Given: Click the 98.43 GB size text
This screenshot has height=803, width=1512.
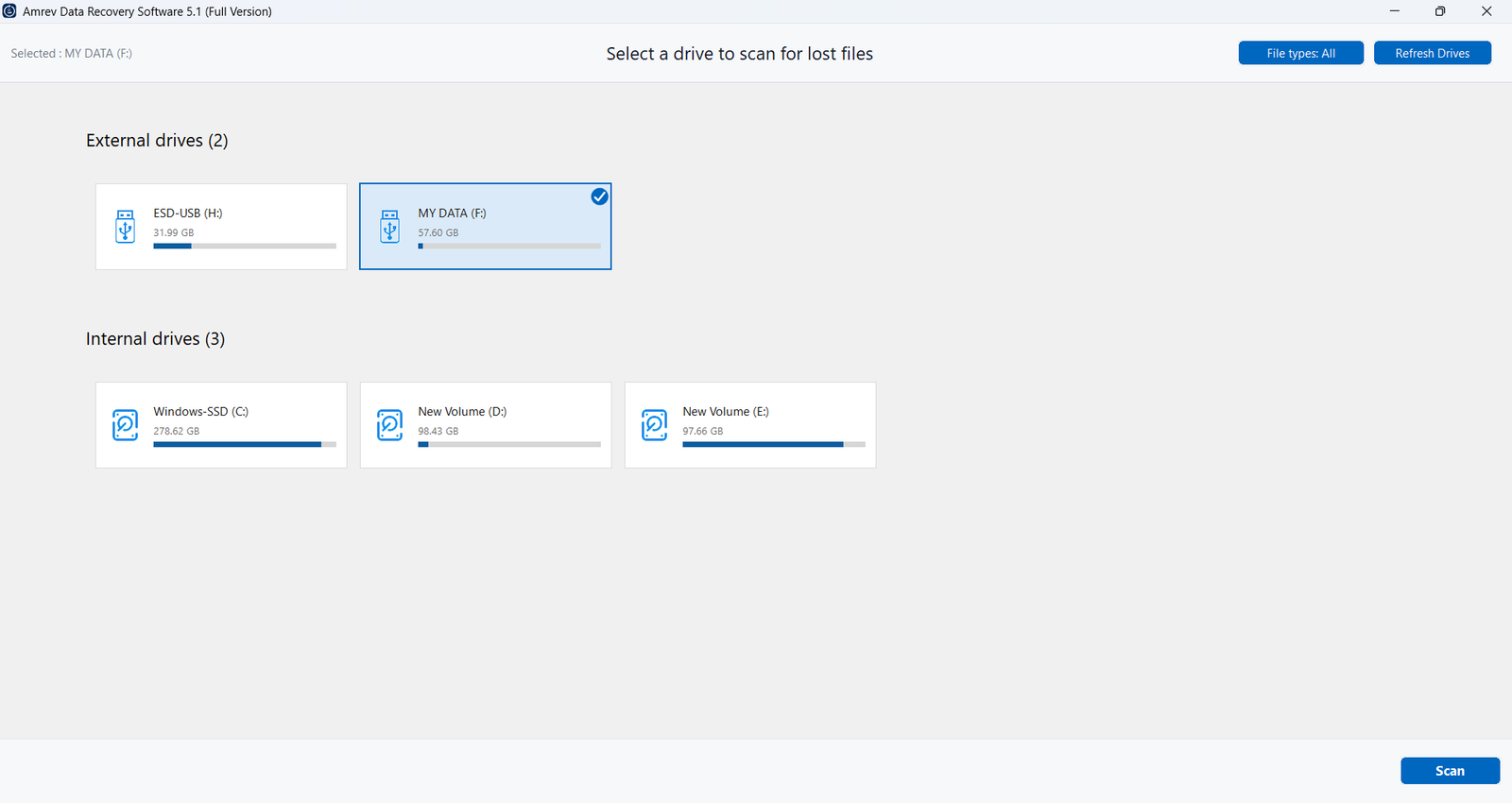Looking at the screenshot, I should 438,431.
